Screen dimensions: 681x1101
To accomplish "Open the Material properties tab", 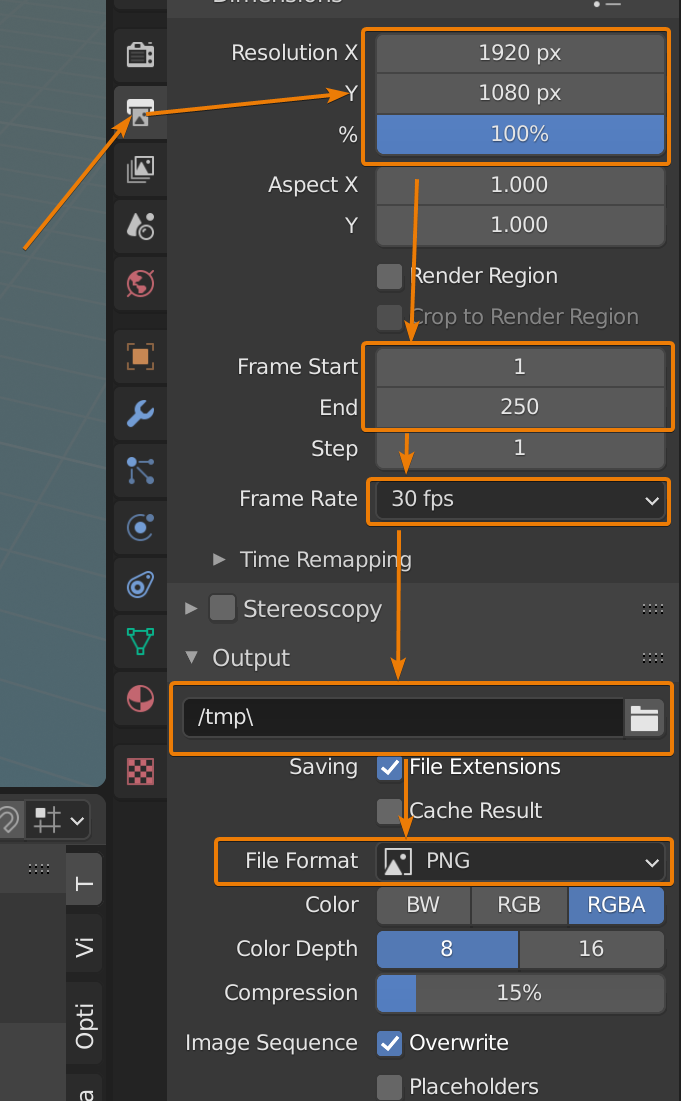I will click(140, 697).
